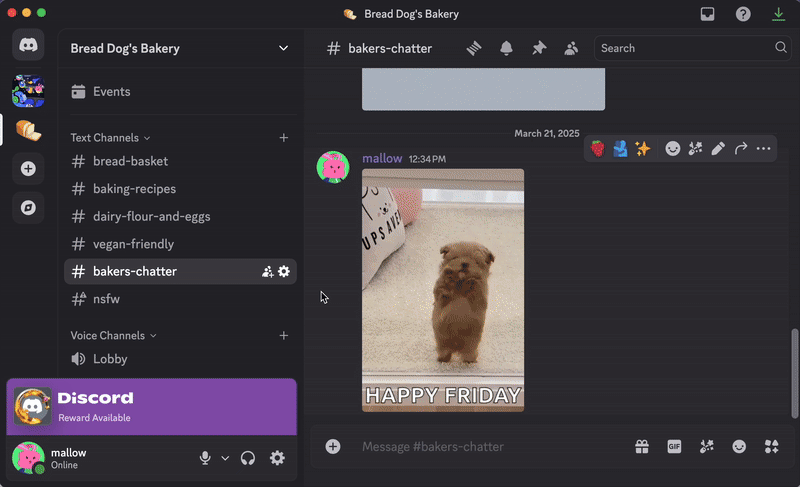Collapse the Voice Channels category
Screen dimensions: 800x487
113,336
